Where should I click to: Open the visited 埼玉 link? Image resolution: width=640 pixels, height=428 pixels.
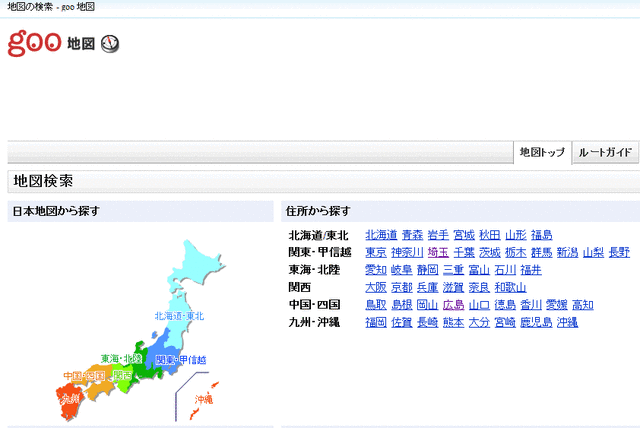pyautogui.click(x=438, y=253)
